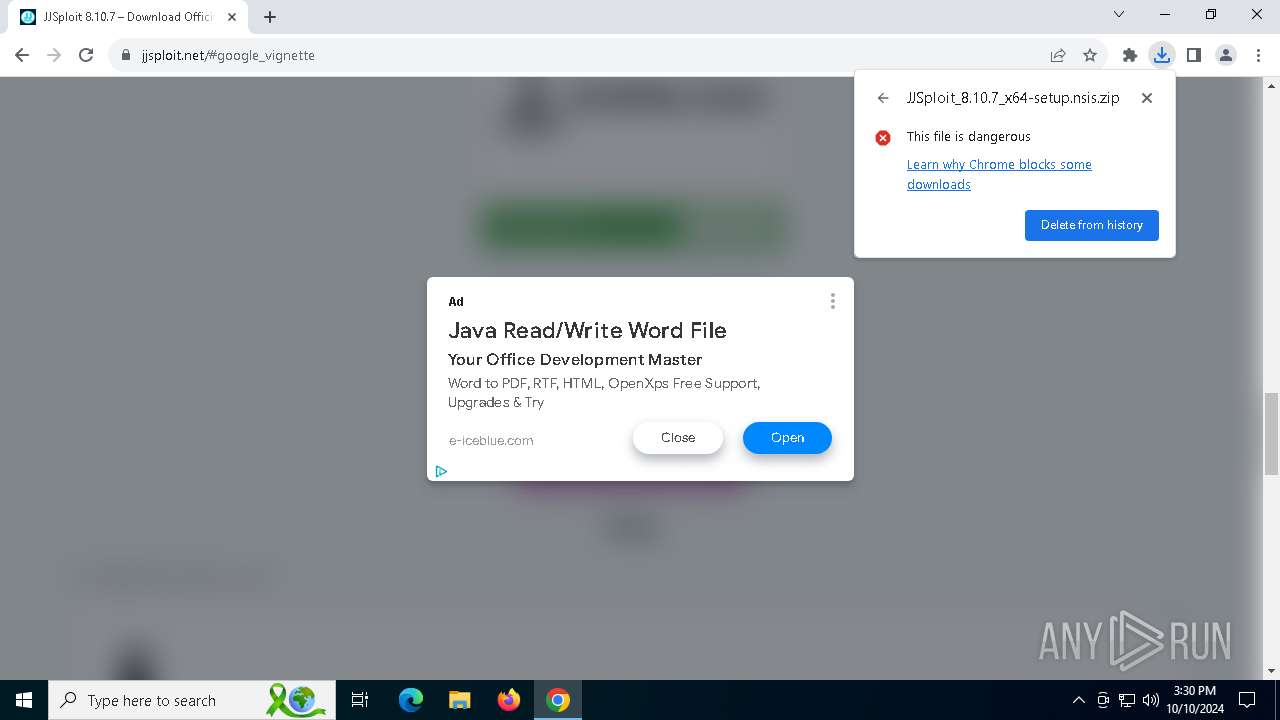Image resolution: width=1280 pixels, height=720 pixels.
Task: Click the Java Read/Write Word File headline
Action: coord(587,330)
